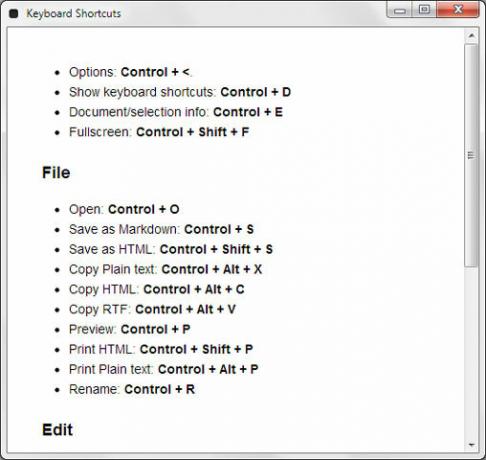Viewport: 486px width, 460px height.
Task: Close the Keyboard Shortcuts window
Action: [458, 10]
